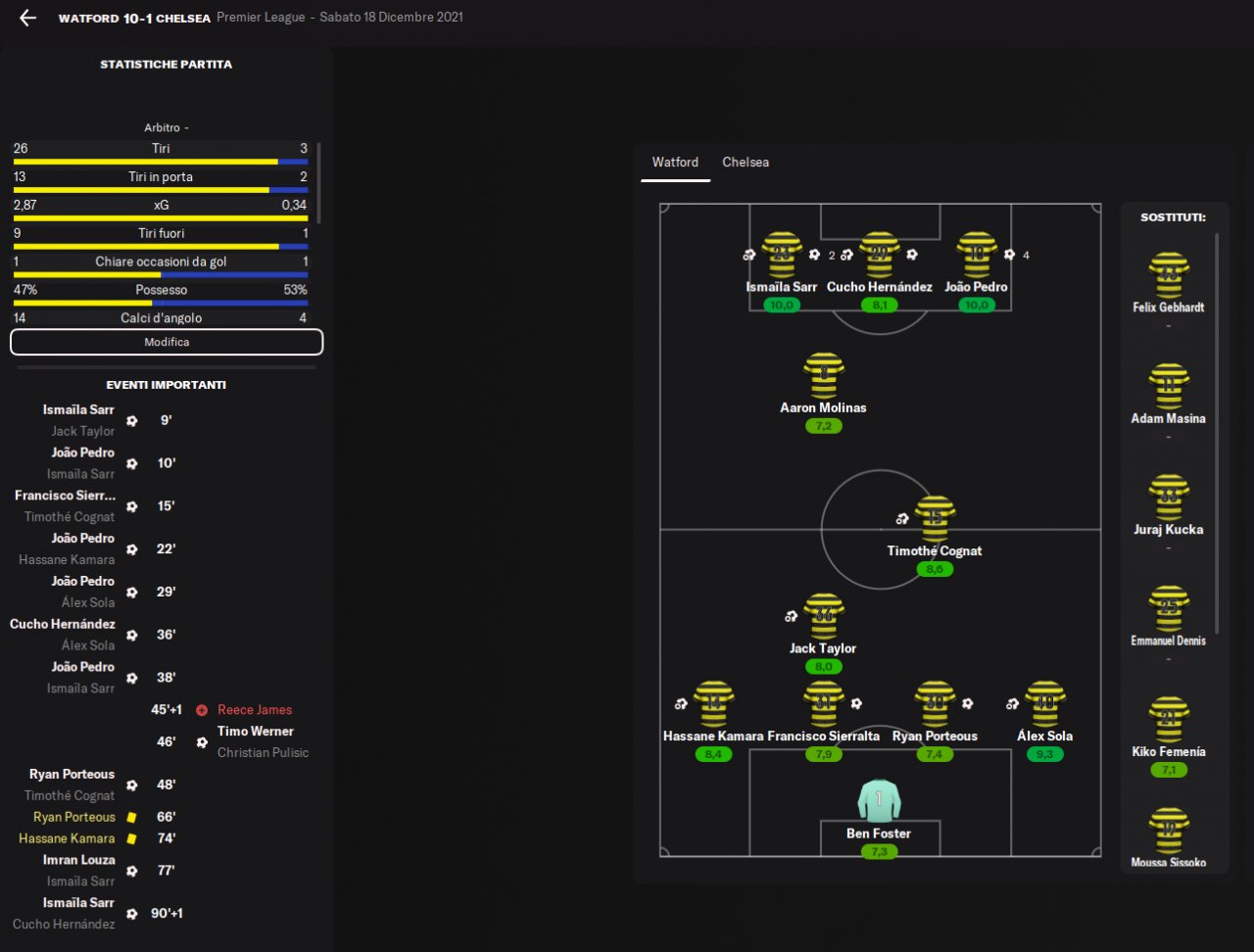Screen dimensions: 1254x952
Task: Select substitute Emmanuel Dennis's shirt
Action: 1169,609
